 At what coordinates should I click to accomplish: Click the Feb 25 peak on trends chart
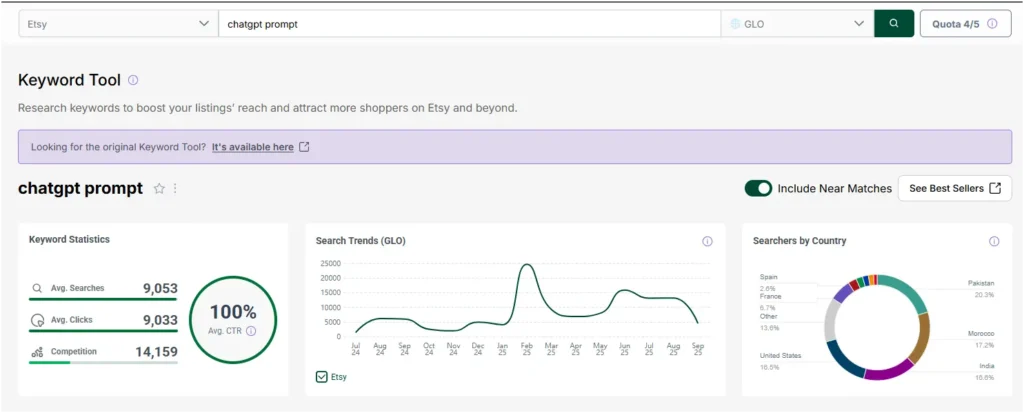coord(527,265)
